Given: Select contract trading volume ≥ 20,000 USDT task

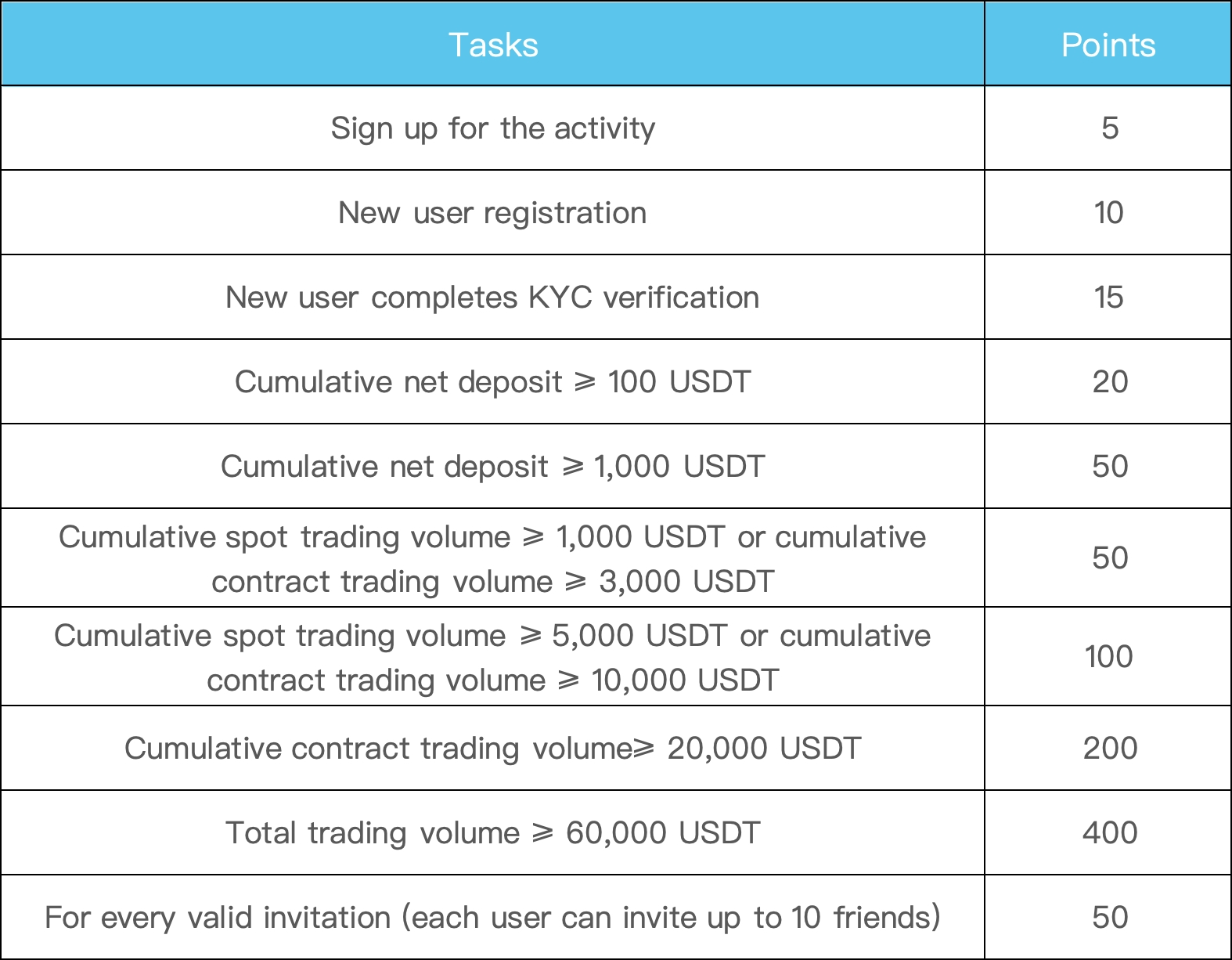Looking at the screenshot, I should (493, 749).
